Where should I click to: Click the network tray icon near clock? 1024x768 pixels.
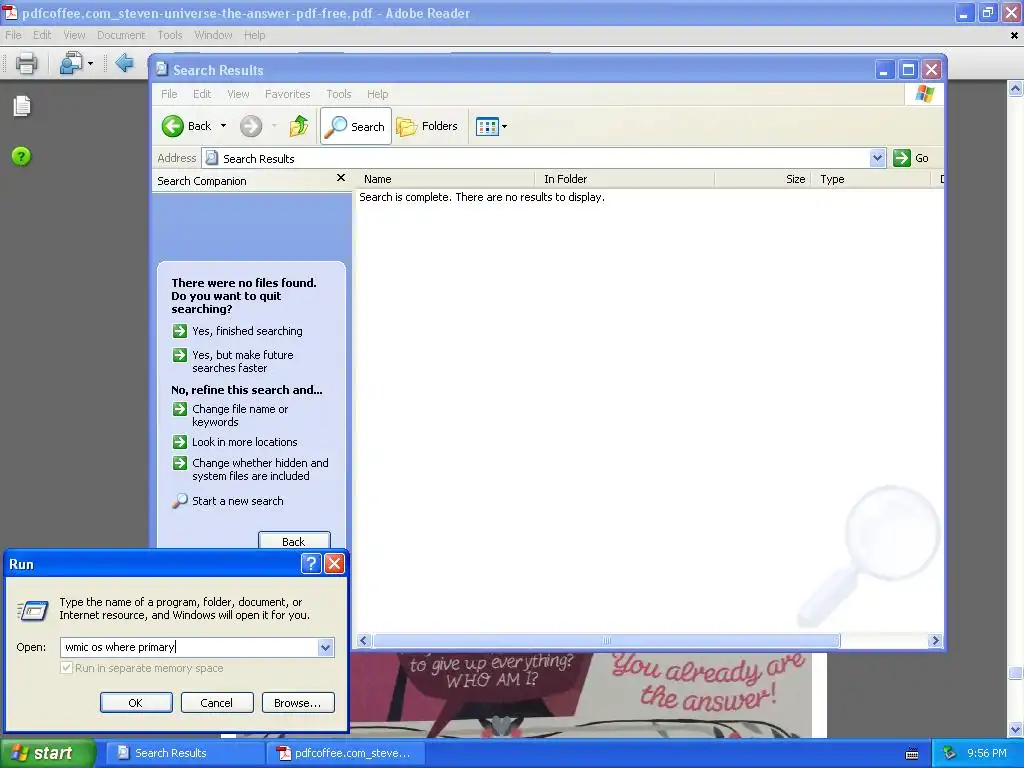click(950, 754)
